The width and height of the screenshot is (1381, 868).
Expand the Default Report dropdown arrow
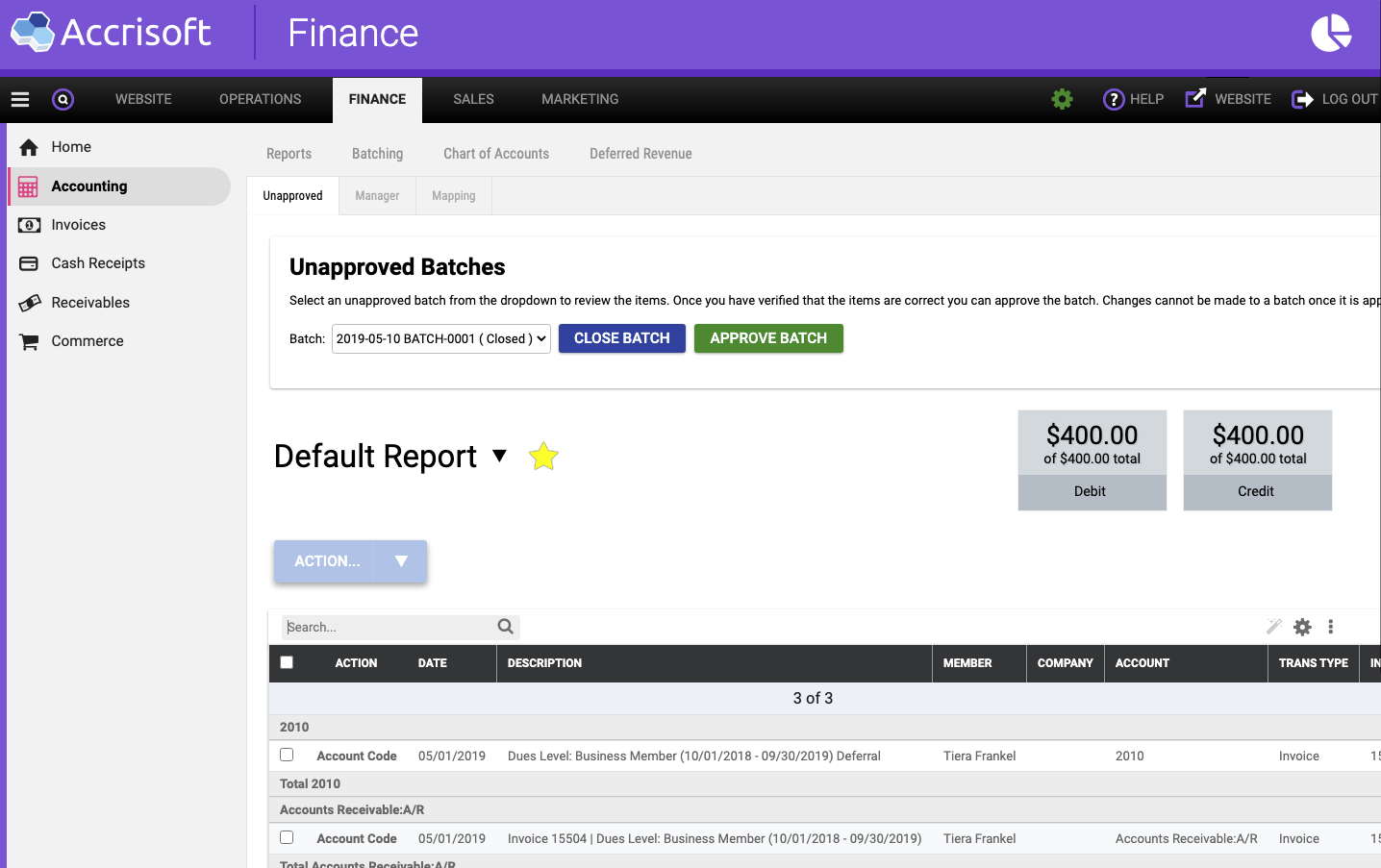[499, 456]
